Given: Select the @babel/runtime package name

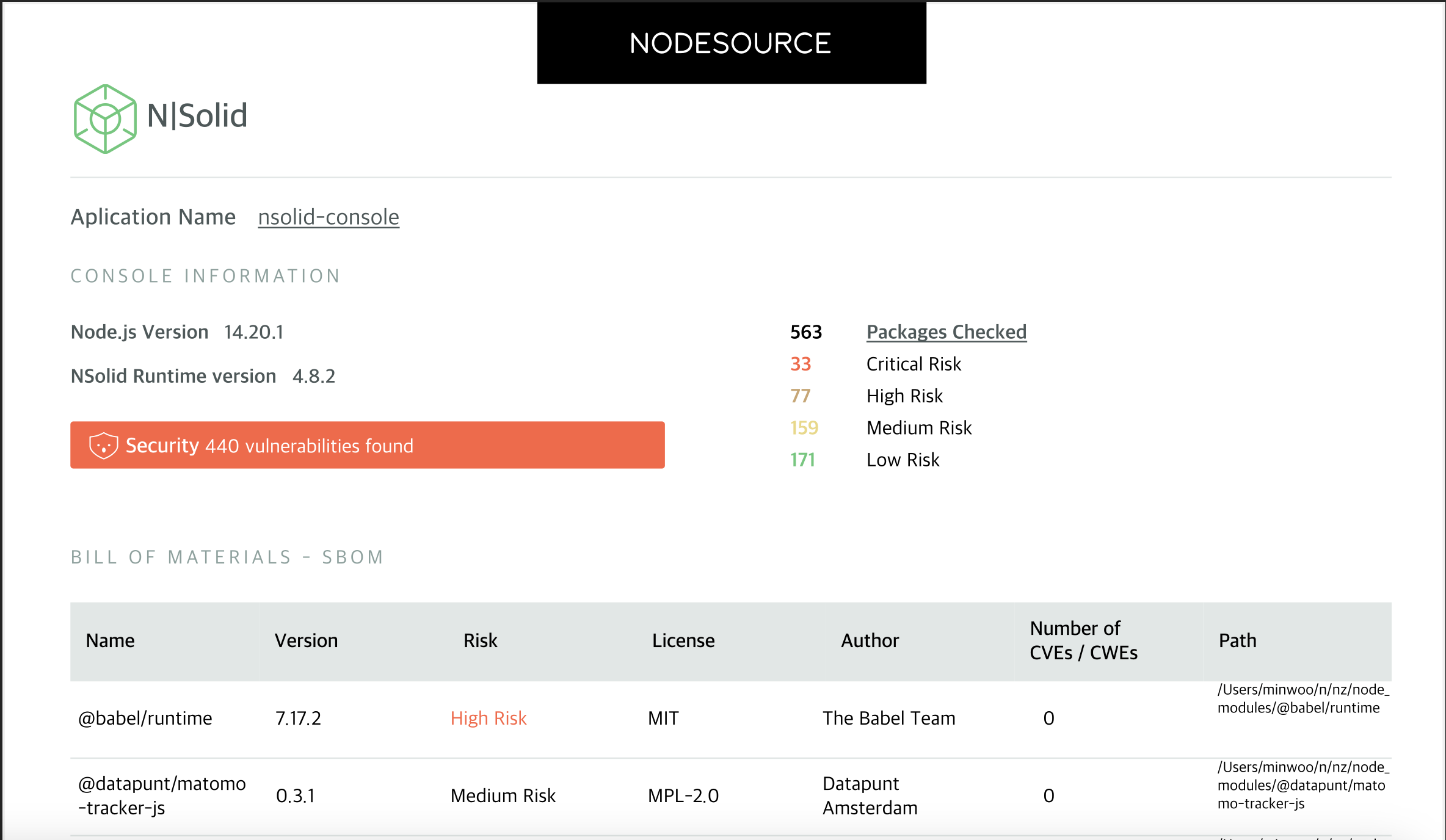Looking at the screenshot, I should pyautogui.click(x=145, y=719).
